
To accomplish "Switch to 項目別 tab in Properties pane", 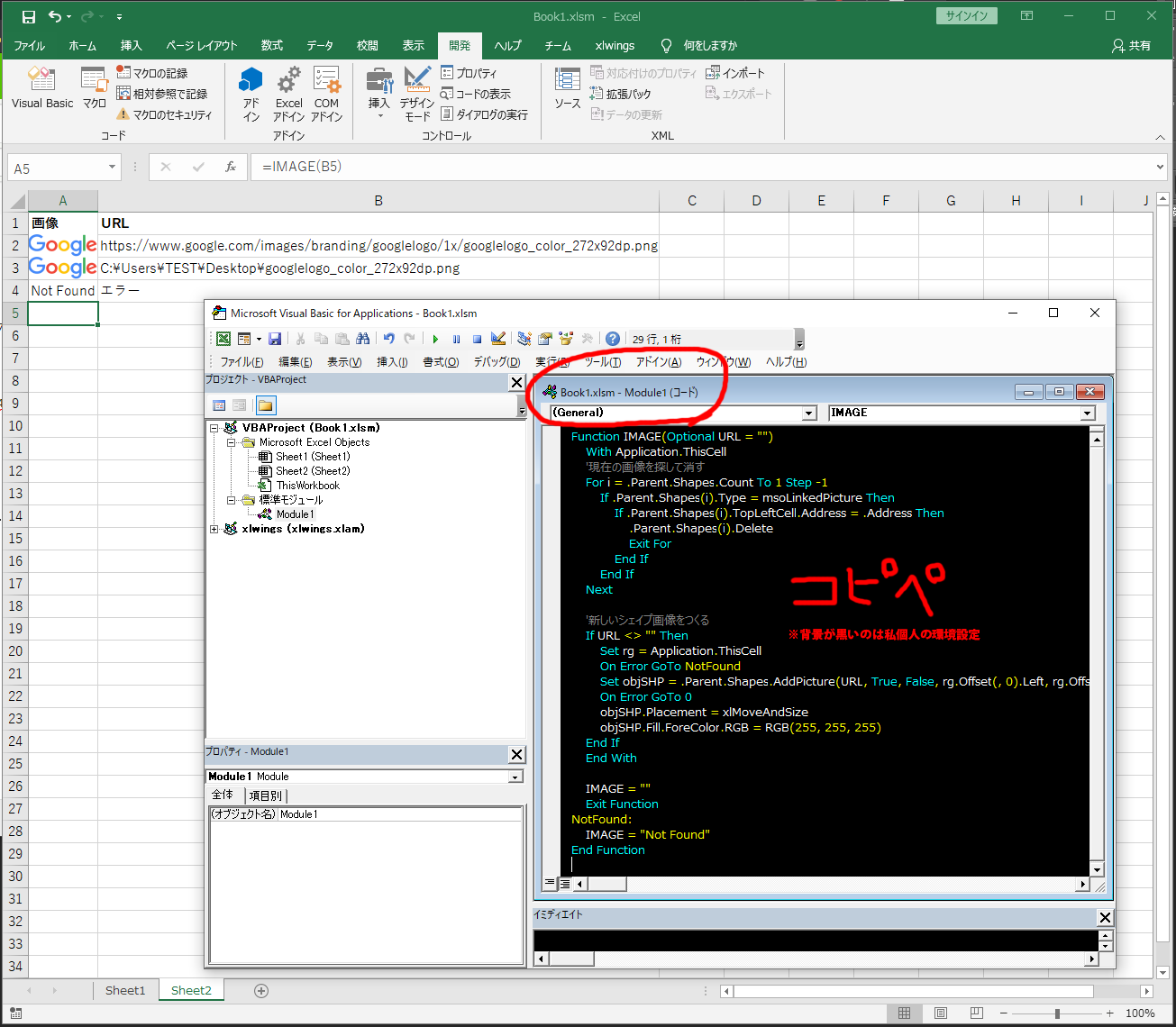I will [x=265, y=795].
